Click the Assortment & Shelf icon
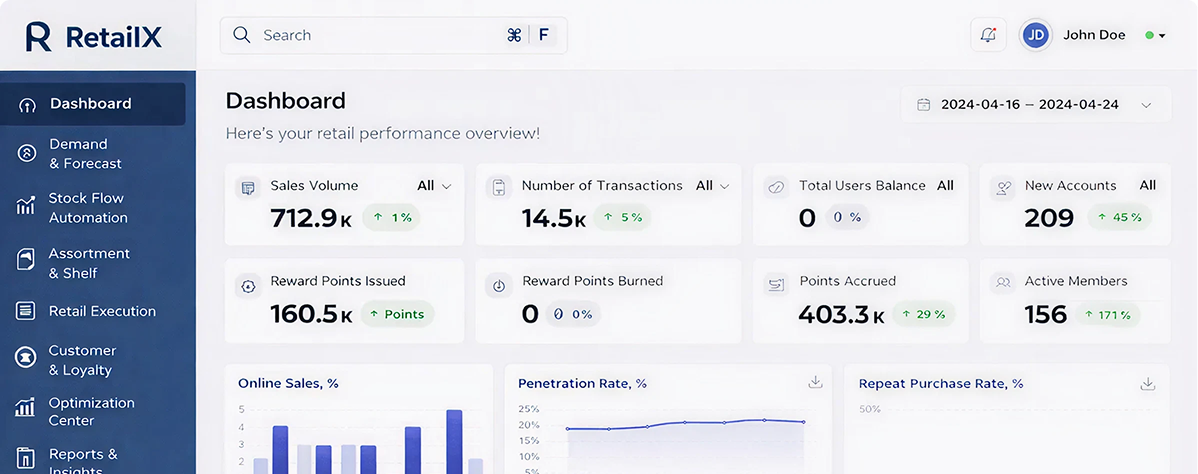This screenshot has width=1198, height=474. coord(26,260)
